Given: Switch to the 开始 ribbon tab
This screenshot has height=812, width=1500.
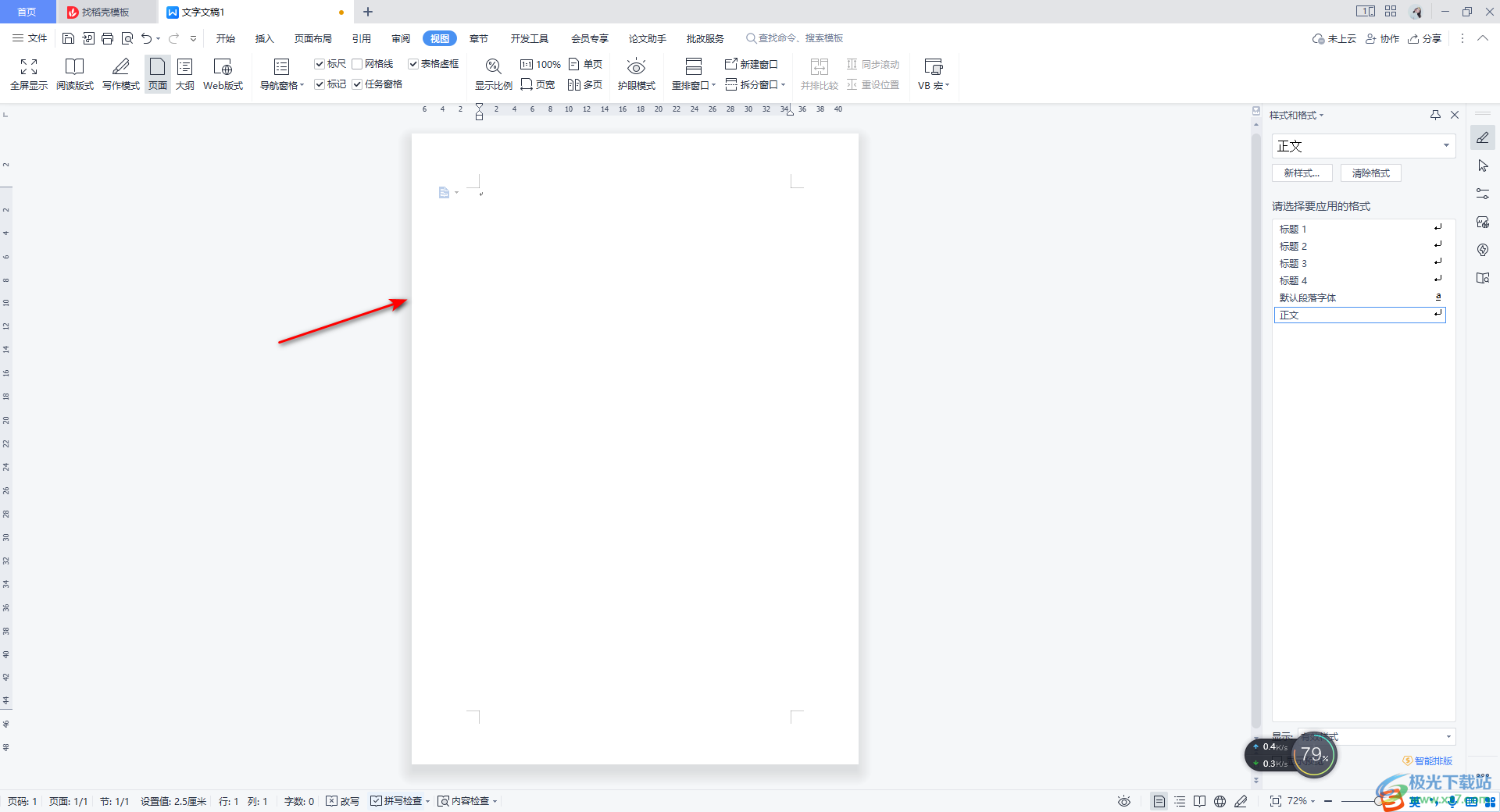Looking at the screenshot, I should coord(226,38).
